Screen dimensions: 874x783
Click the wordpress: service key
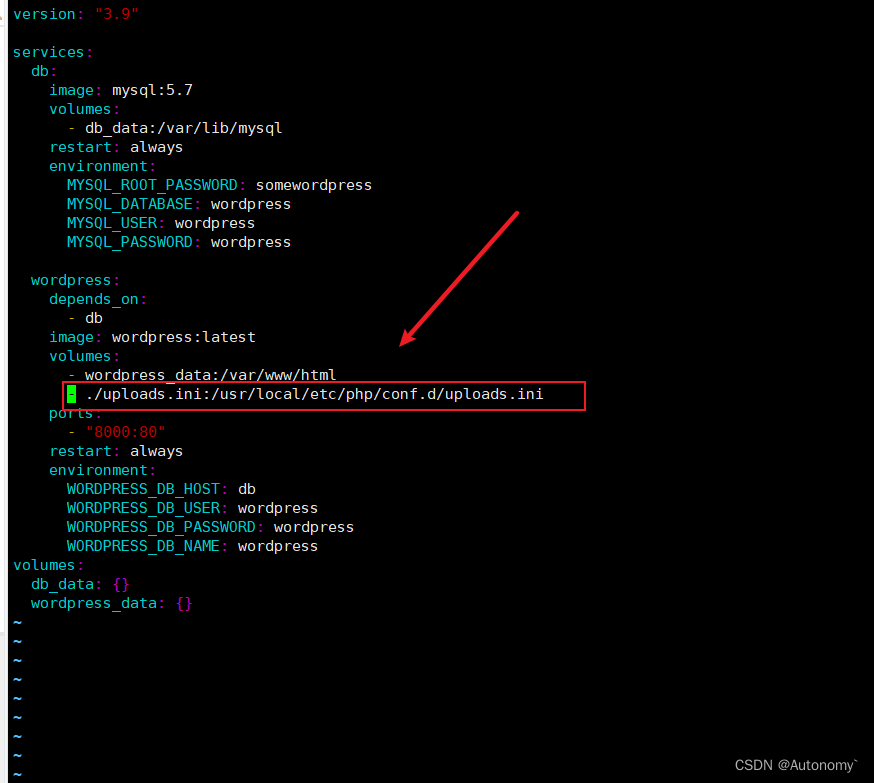pos(75,280)
